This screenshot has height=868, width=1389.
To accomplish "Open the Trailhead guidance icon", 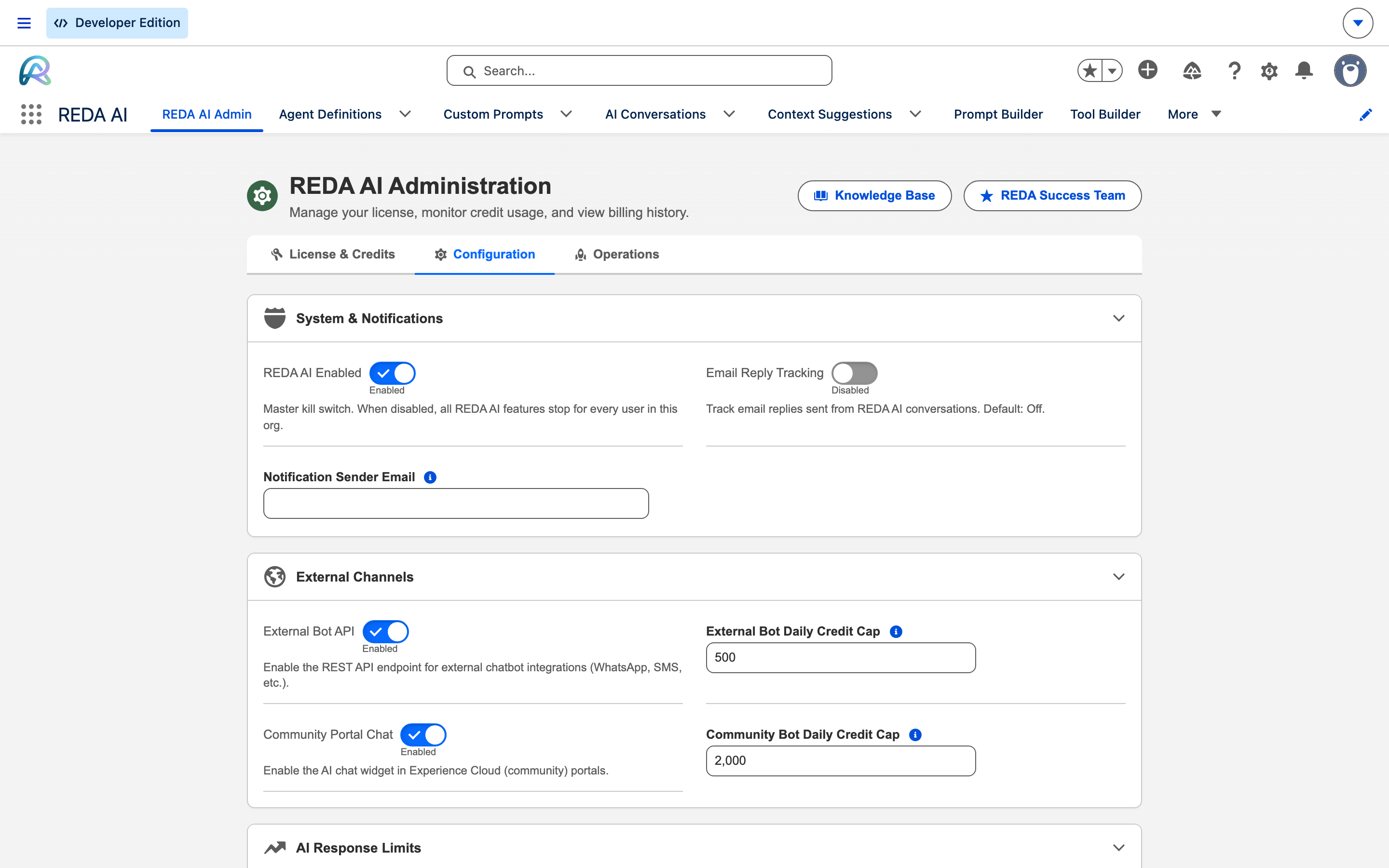I will point(1192,70).
